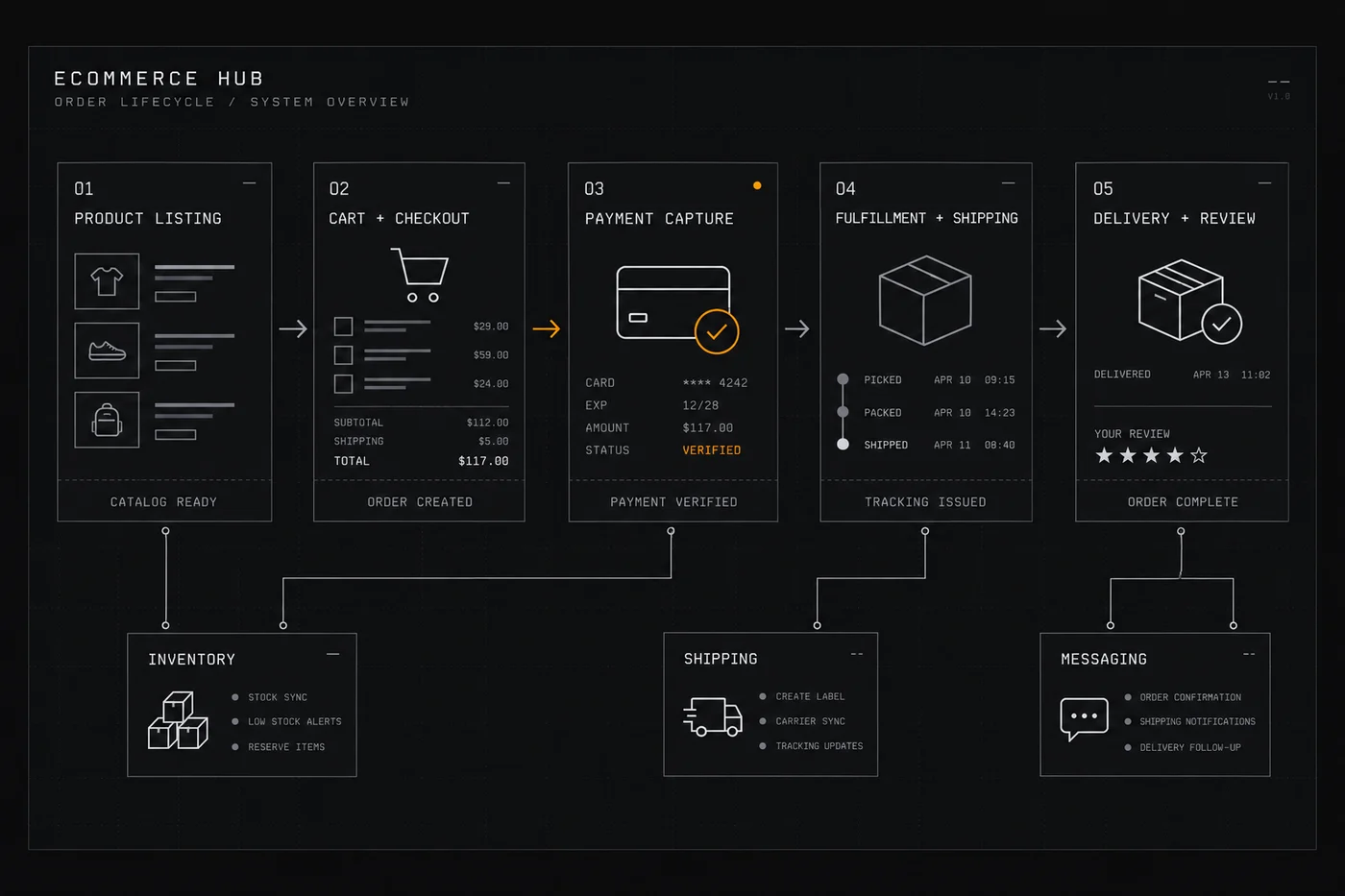
Task: Select the Picked status dot
Action: 843,379
